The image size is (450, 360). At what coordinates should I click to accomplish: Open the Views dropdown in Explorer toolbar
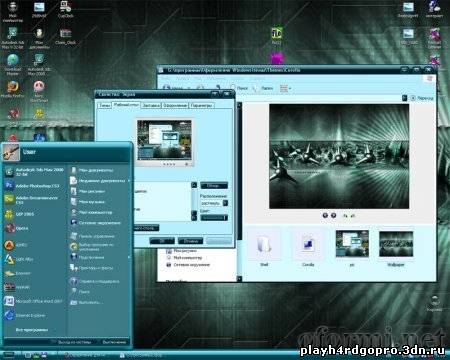[285, 88]
